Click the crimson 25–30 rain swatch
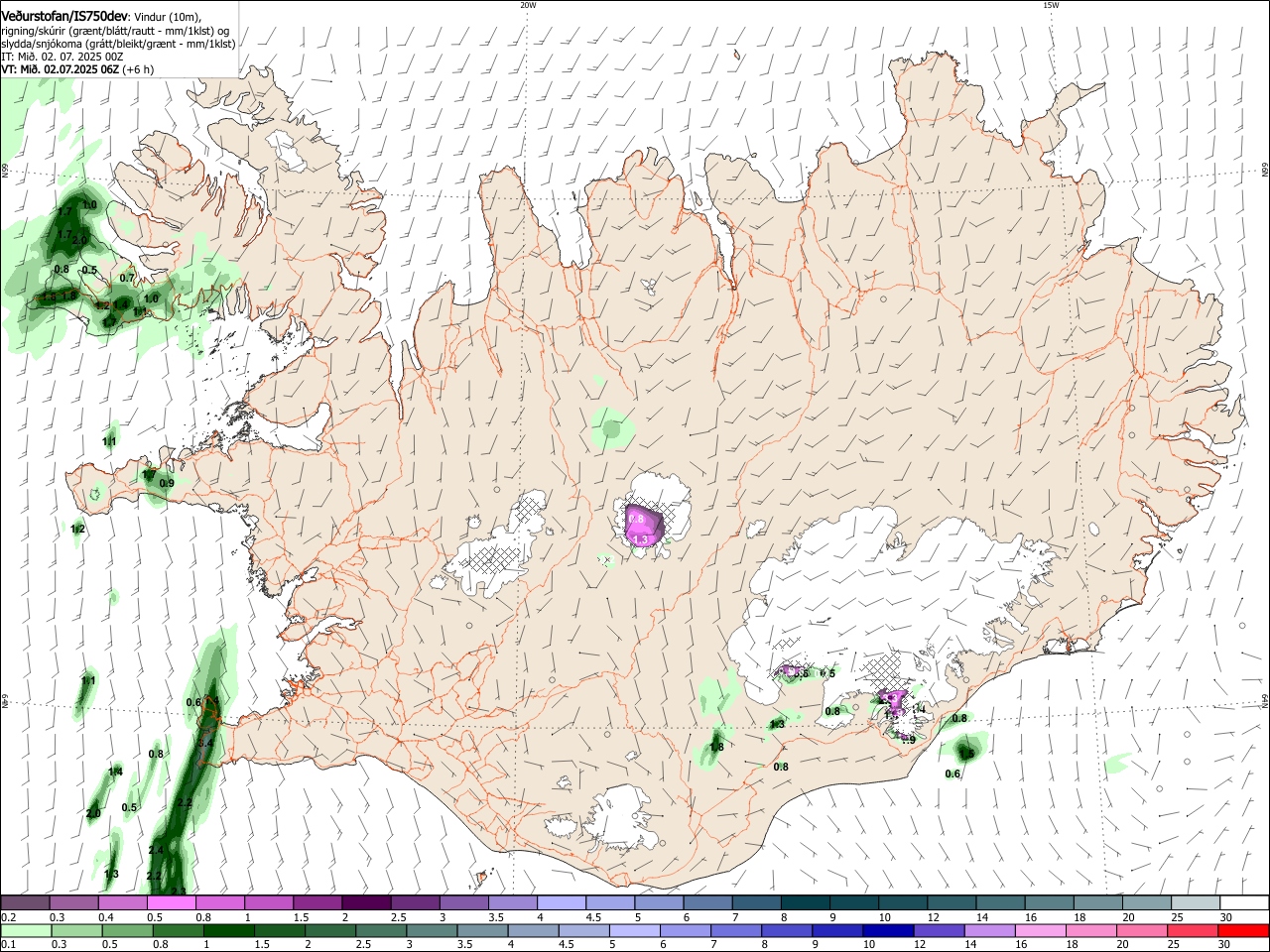This screenshot has width=1270, height=952. (1192, 930)
